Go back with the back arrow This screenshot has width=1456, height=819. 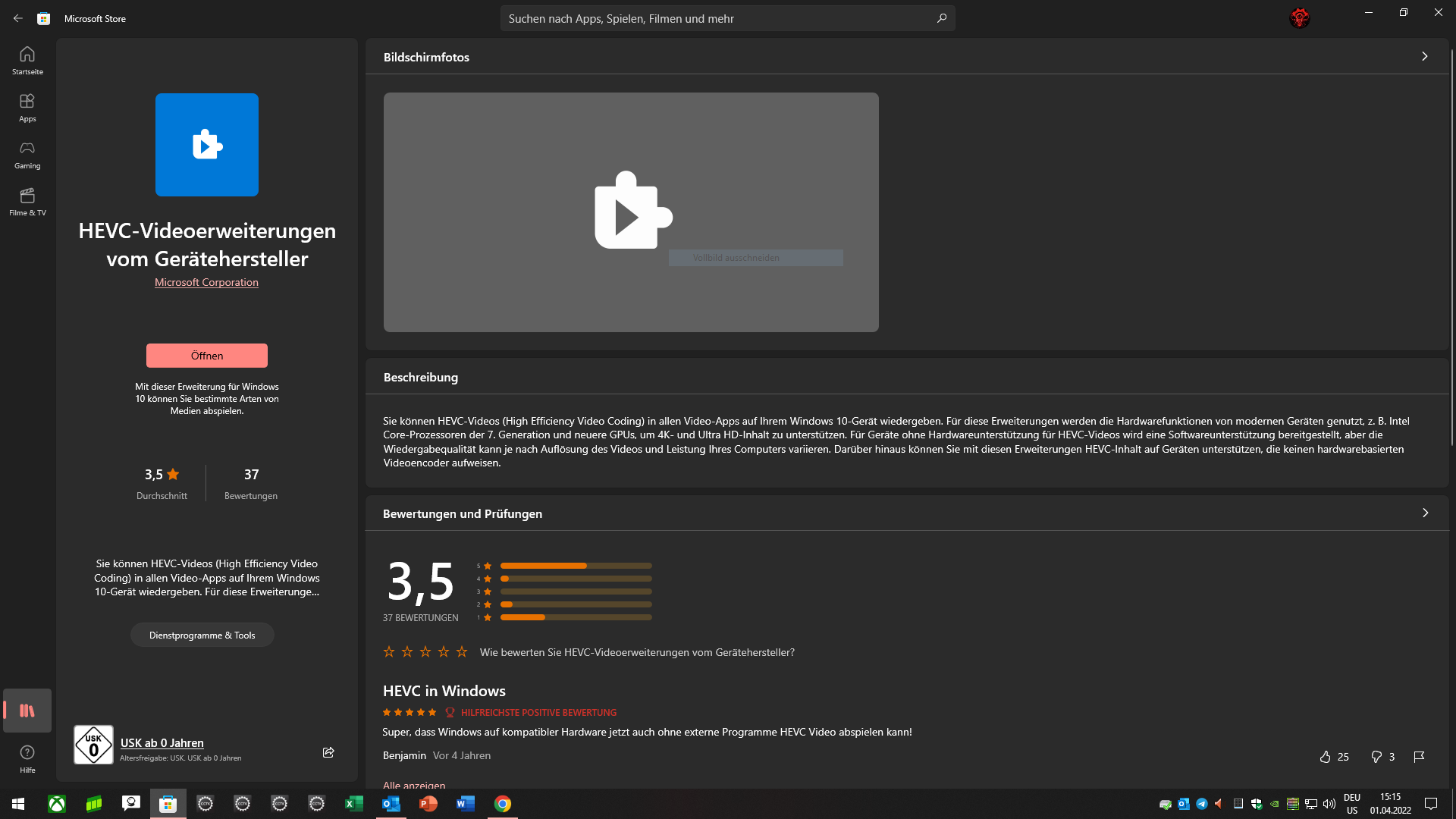coord(18,18)
